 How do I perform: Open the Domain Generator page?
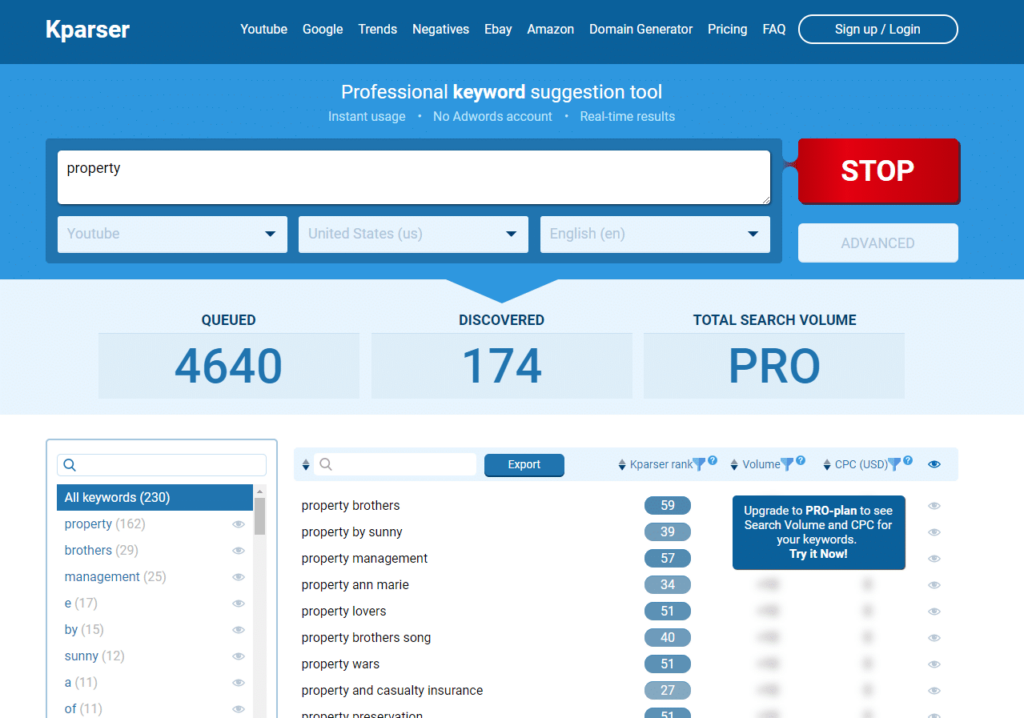(641, 29)
